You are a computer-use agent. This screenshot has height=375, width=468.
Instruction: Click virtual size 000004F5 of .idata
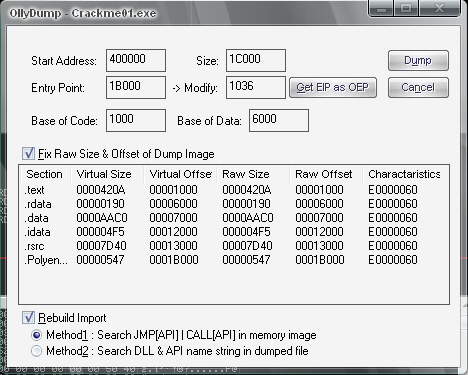[100, 232]
